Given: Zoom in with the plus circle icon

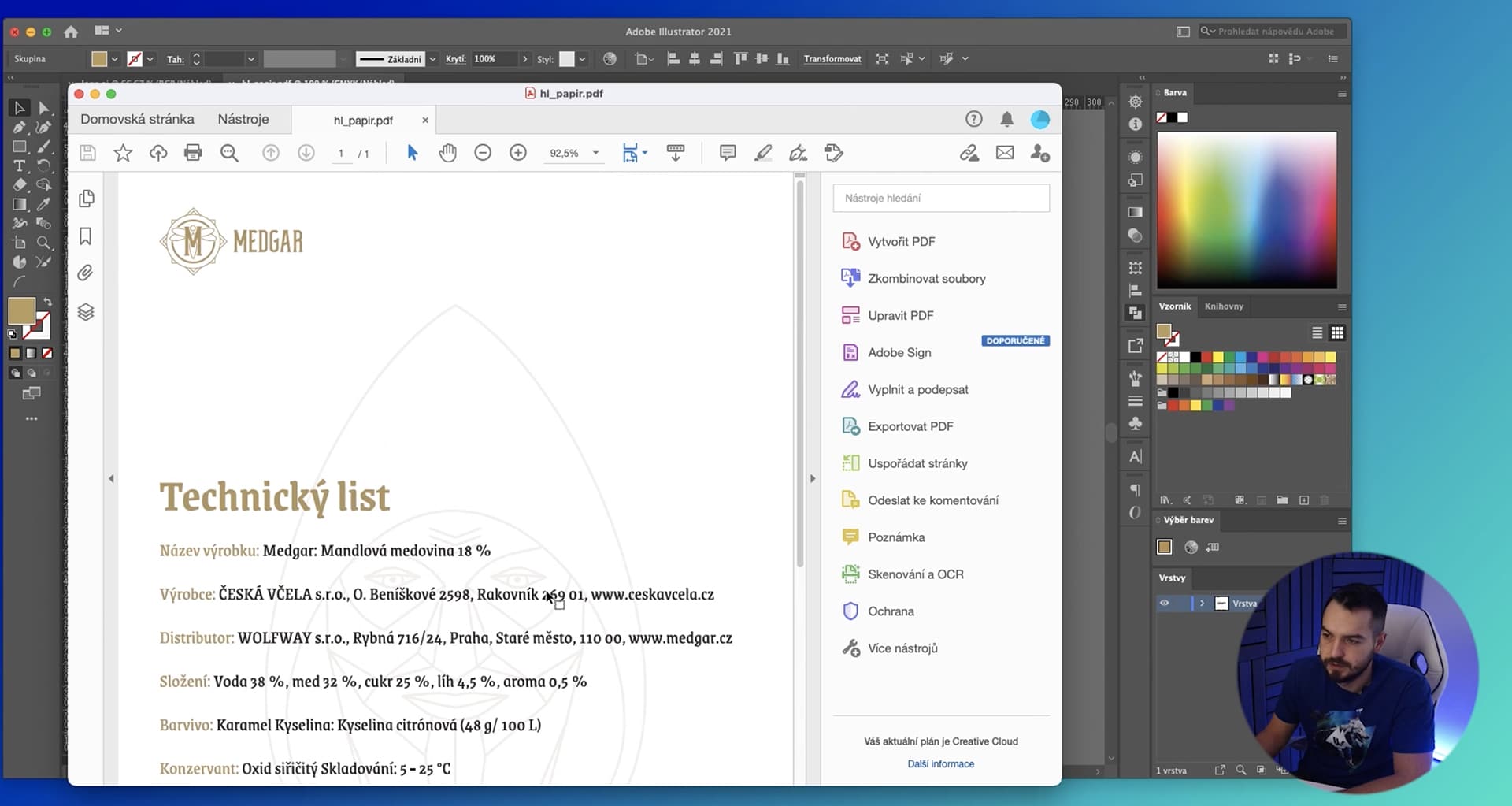Looking at the screenshot, I should (518, 153).
